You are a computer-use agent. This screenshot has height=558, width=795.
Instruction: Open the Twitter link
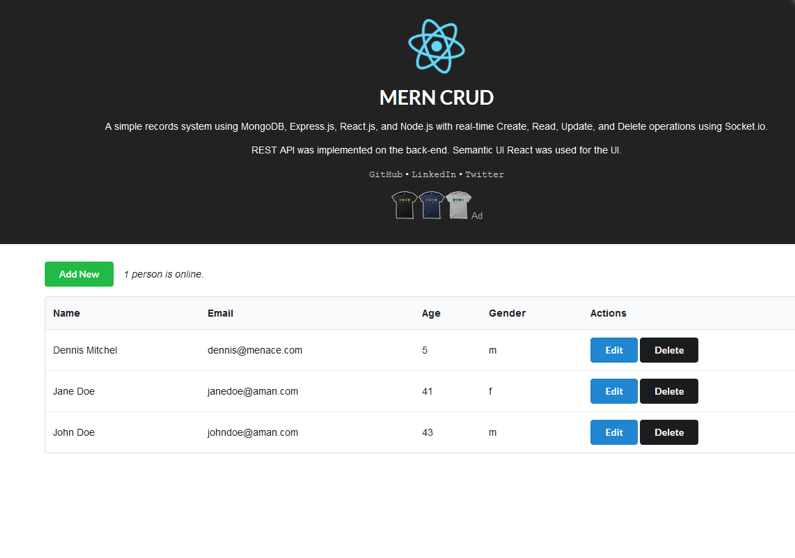[x=484, y=174]
